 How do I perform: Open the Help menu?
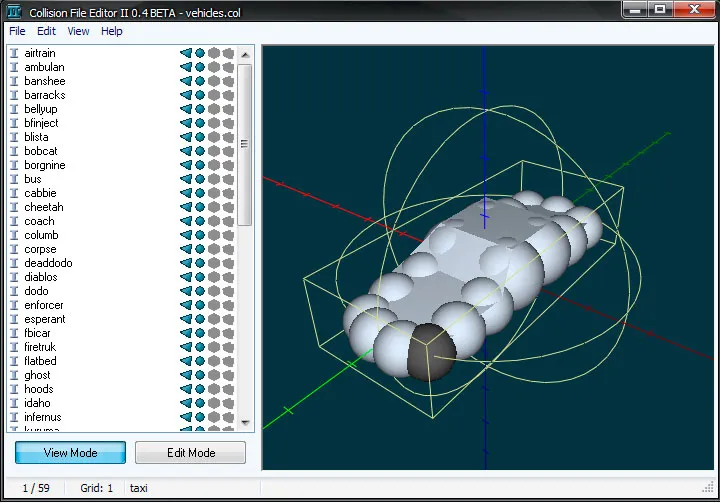pos(112,31)
